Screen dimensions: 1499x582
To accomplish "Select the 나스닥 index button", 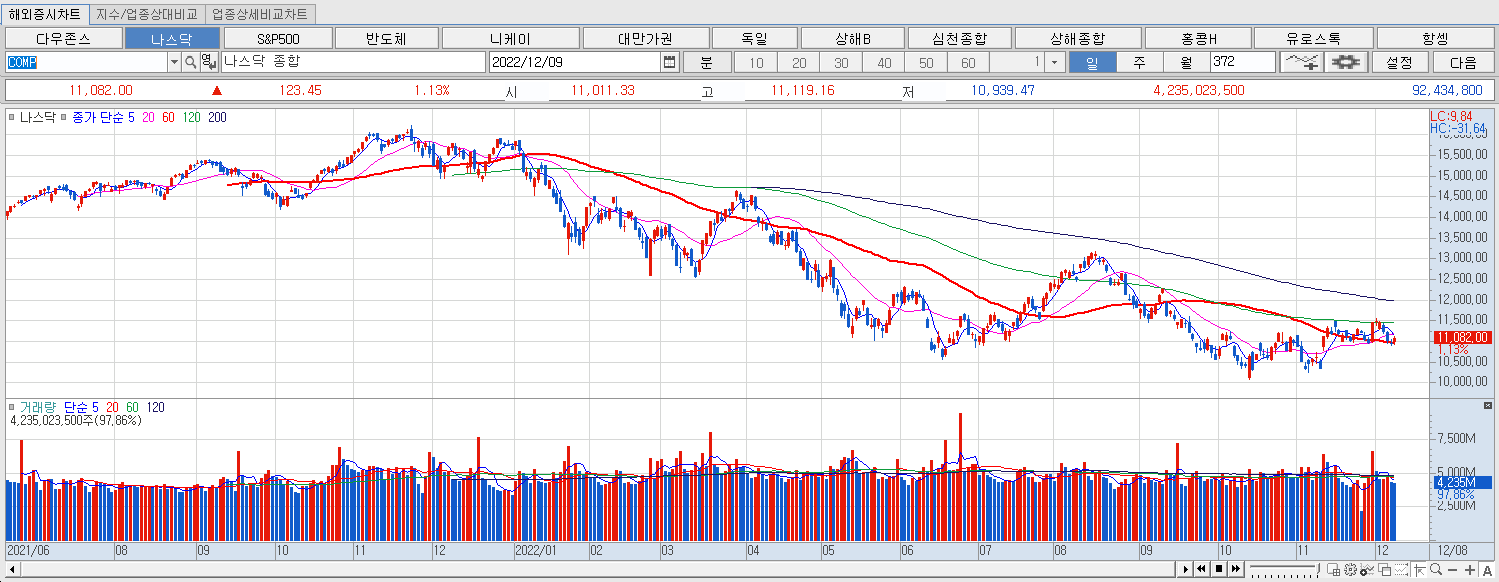I will click(x=171, y=38).
